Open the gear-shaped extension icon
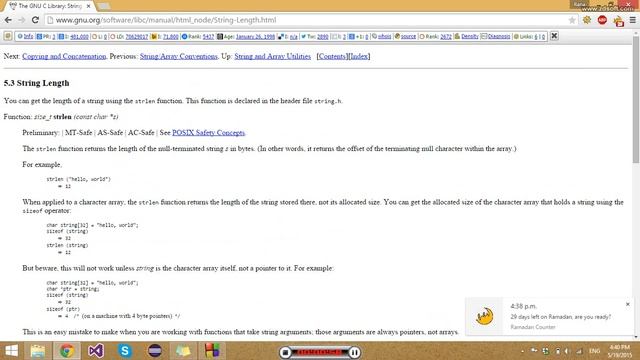Screen dimensions: 640x360 pyautogui.click(x=587, y=20)
